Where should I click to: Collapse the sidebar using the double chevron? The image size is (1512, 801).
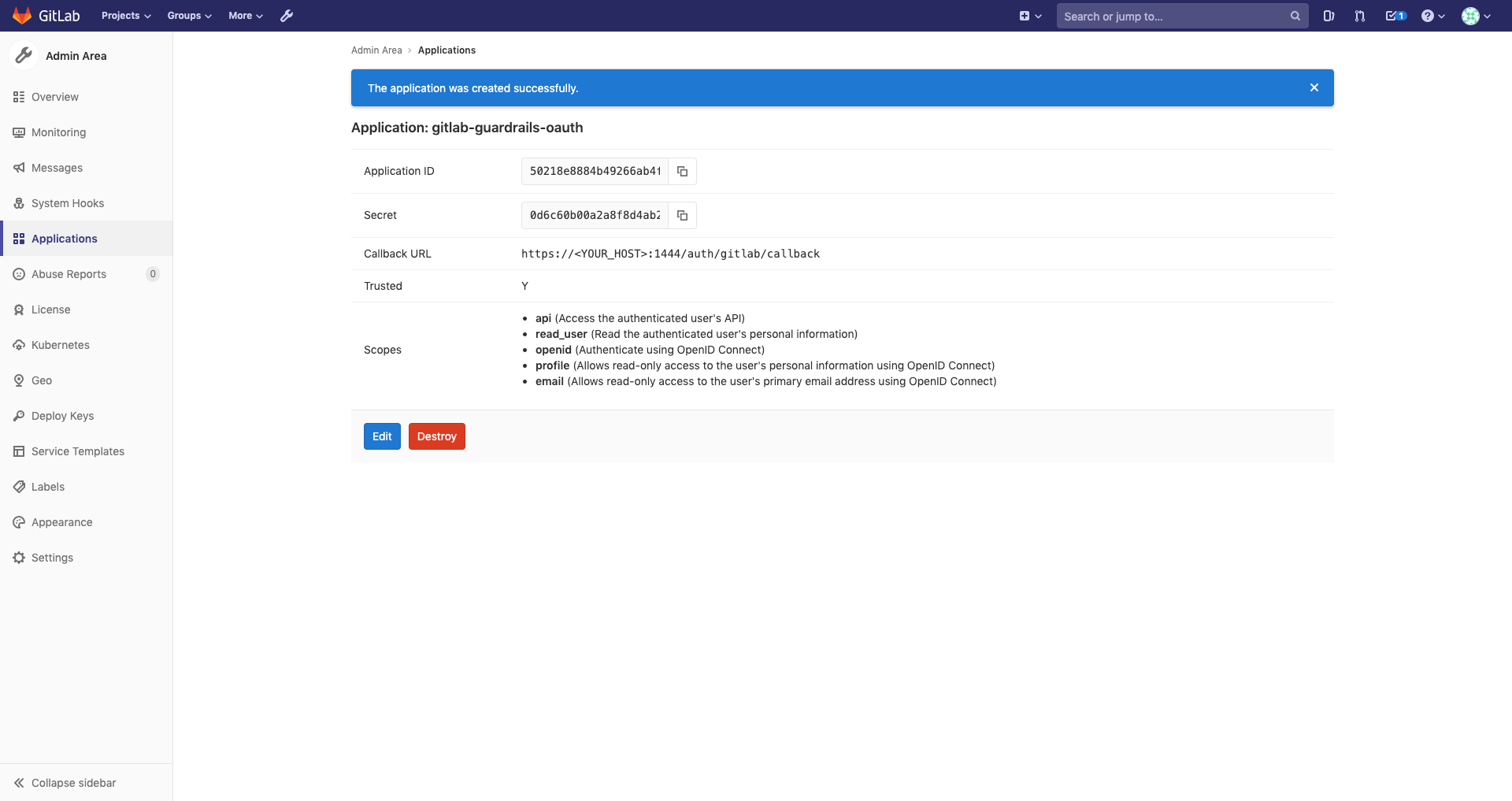click(x=19, y=783)
